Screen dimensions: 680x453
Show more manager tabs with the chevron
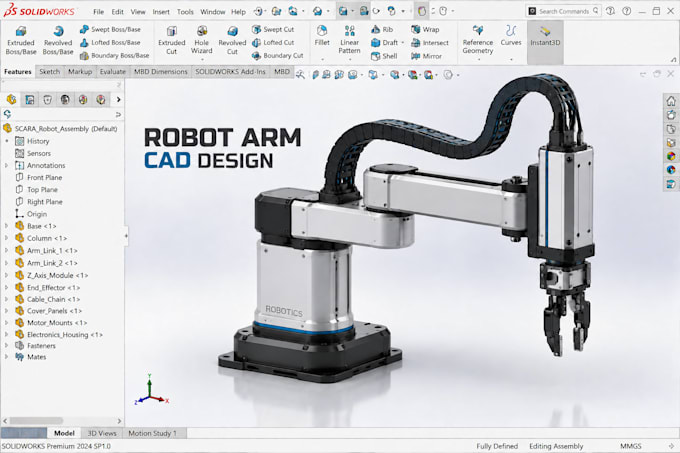(x=118, y=100)
